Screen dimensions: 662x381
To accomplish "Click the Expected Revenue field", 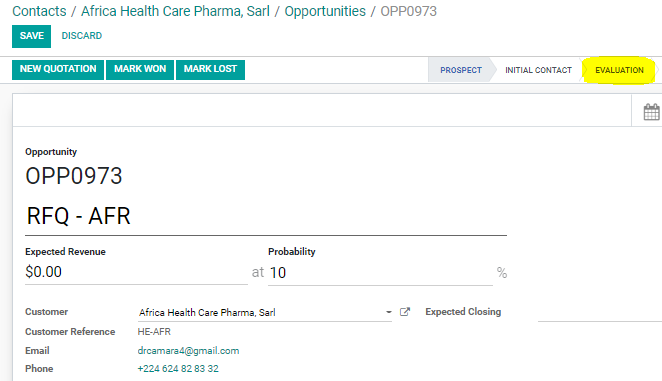I will click(136, 272).
